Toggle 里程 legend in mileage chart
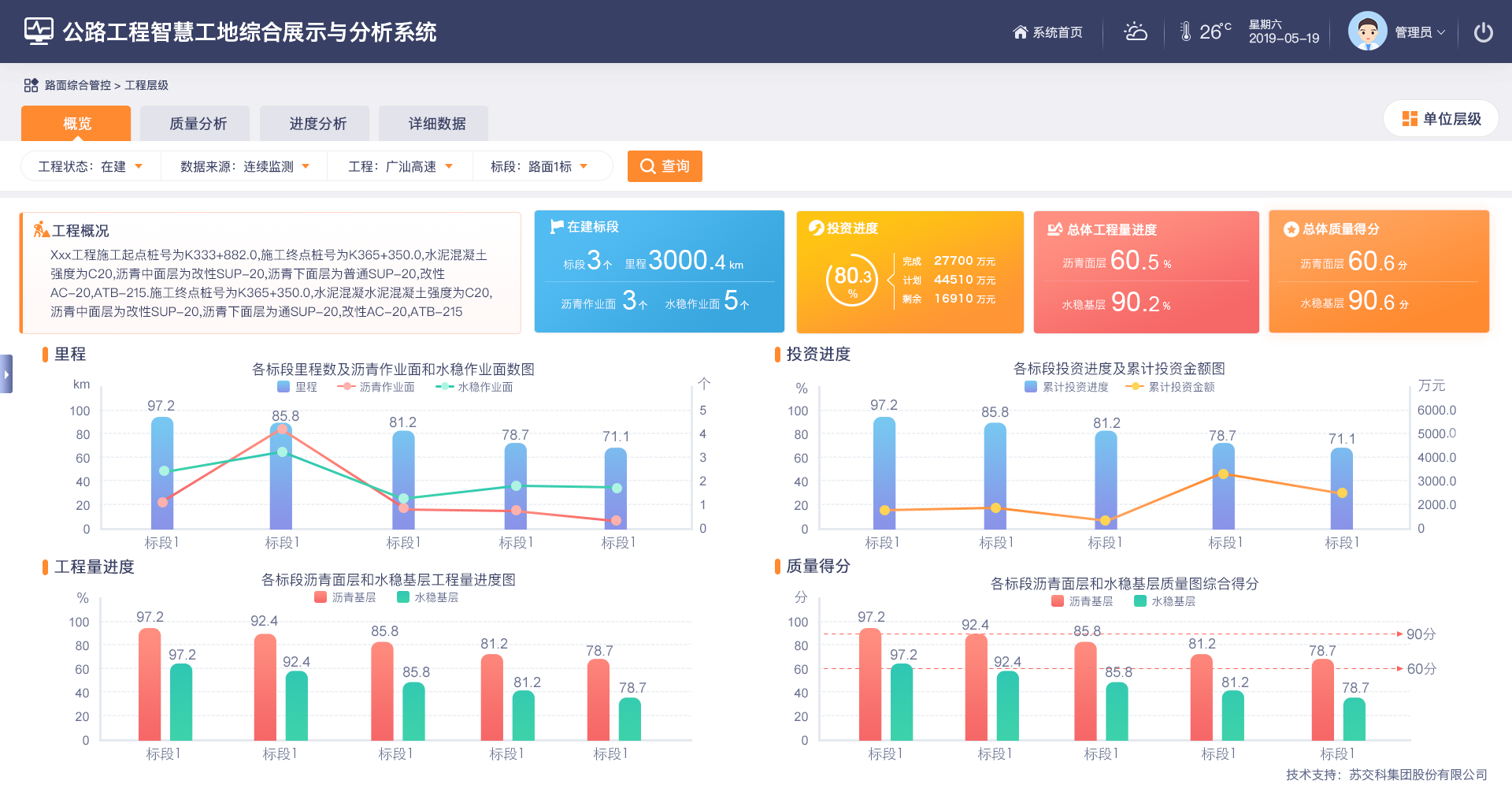Image resolution: width=1512 pixels, height=788 pixels. coord(297,387)
